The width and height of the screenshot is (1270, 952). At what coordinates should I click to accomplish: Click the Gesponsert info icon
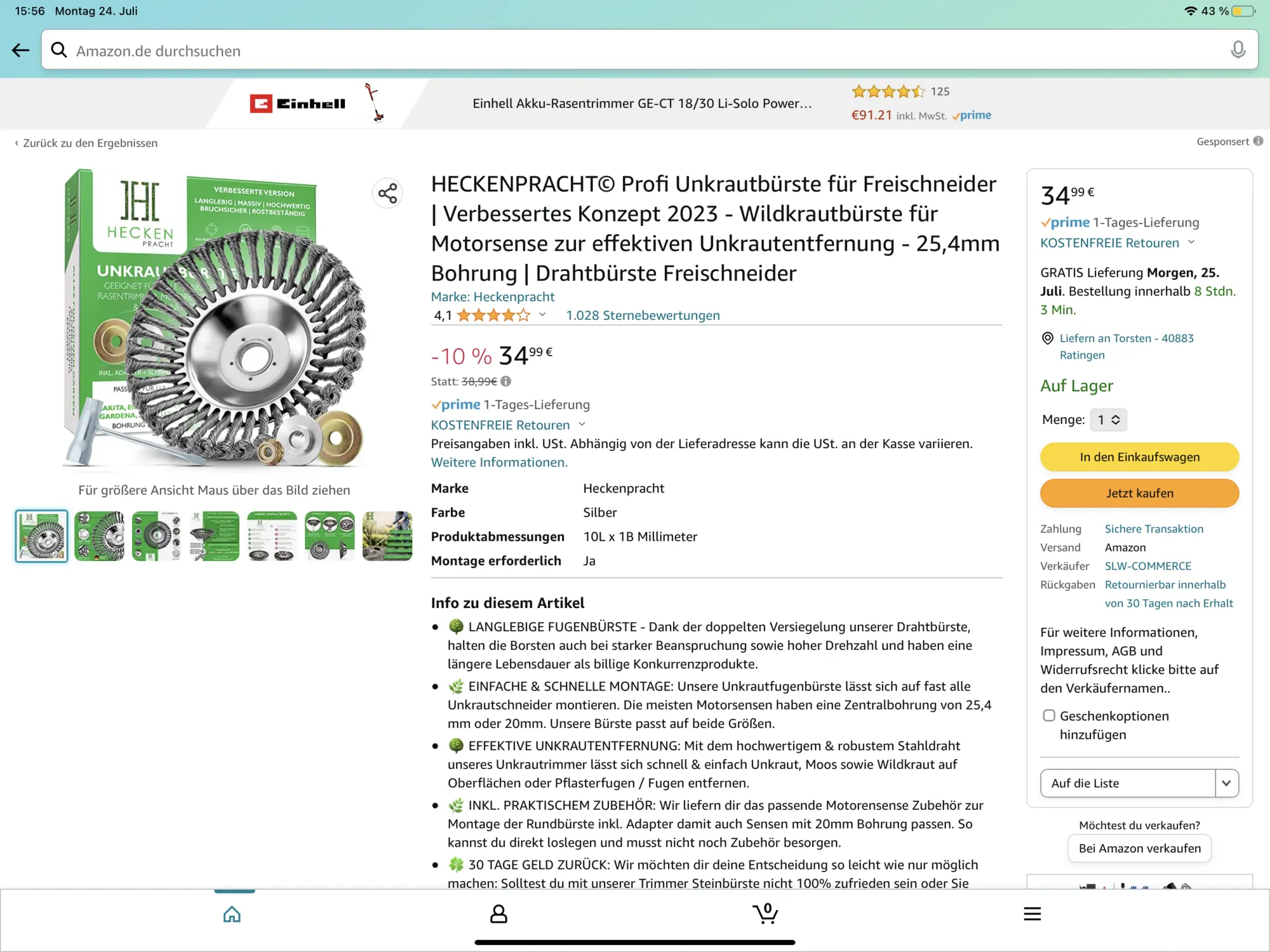tap(1258, 142)
